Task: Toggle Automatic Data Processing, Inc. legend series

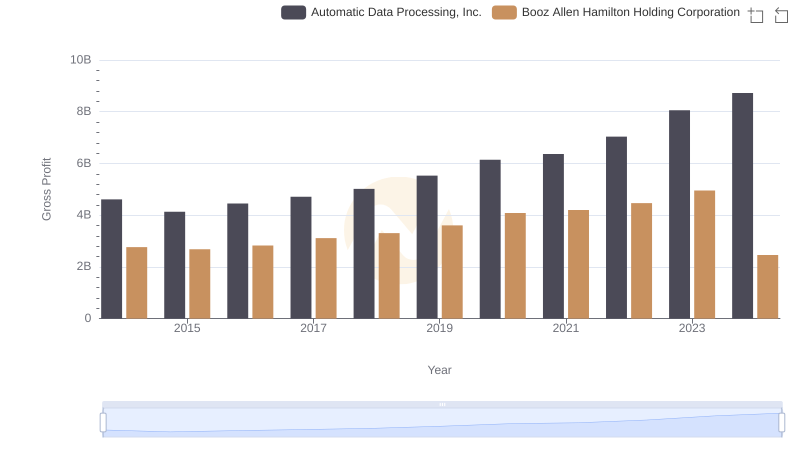Action: tap(381, 12)
